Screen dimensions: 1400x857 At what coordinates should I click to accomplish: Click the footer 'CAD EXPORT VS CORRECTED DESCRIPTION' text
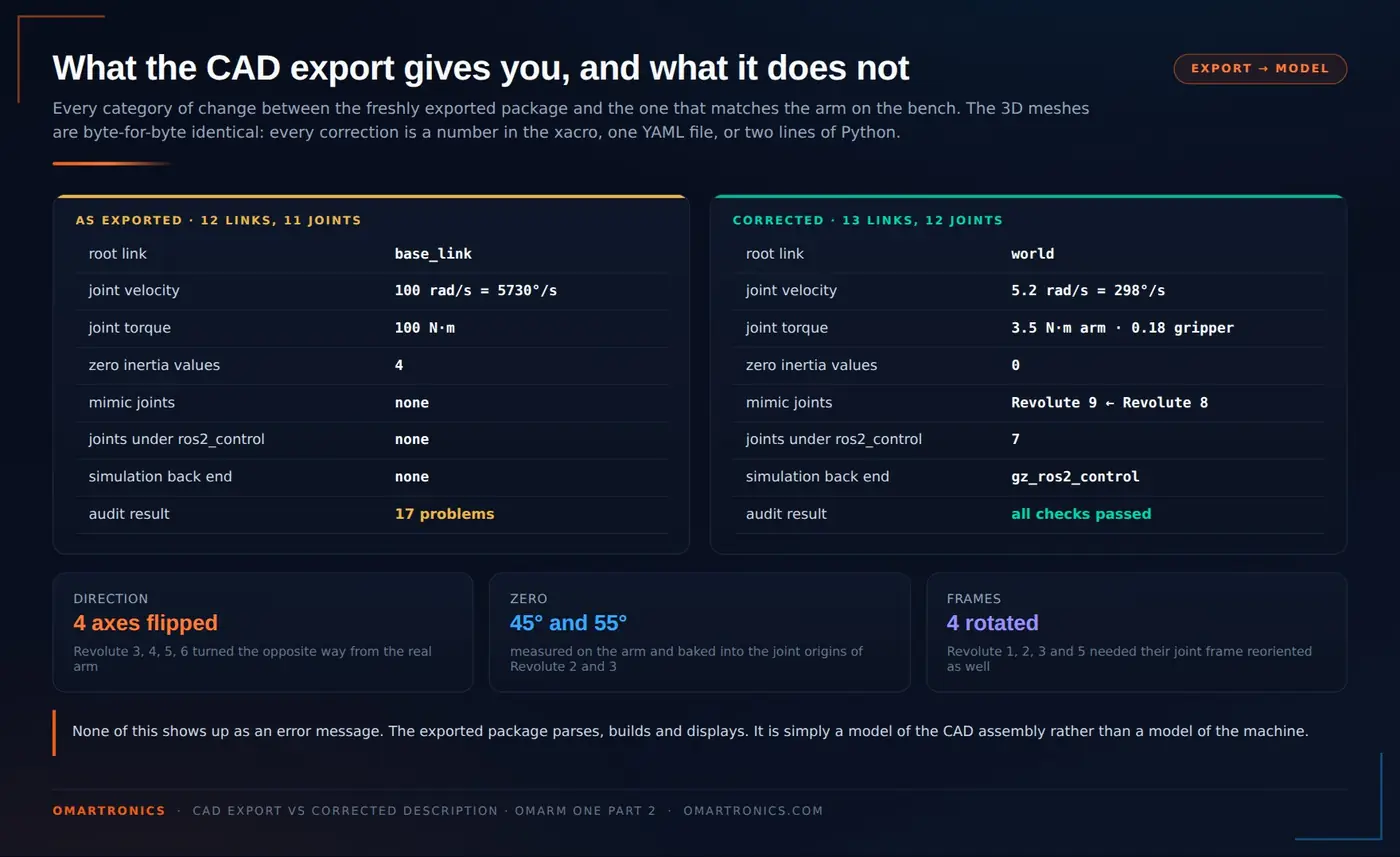tap(345, 811)
